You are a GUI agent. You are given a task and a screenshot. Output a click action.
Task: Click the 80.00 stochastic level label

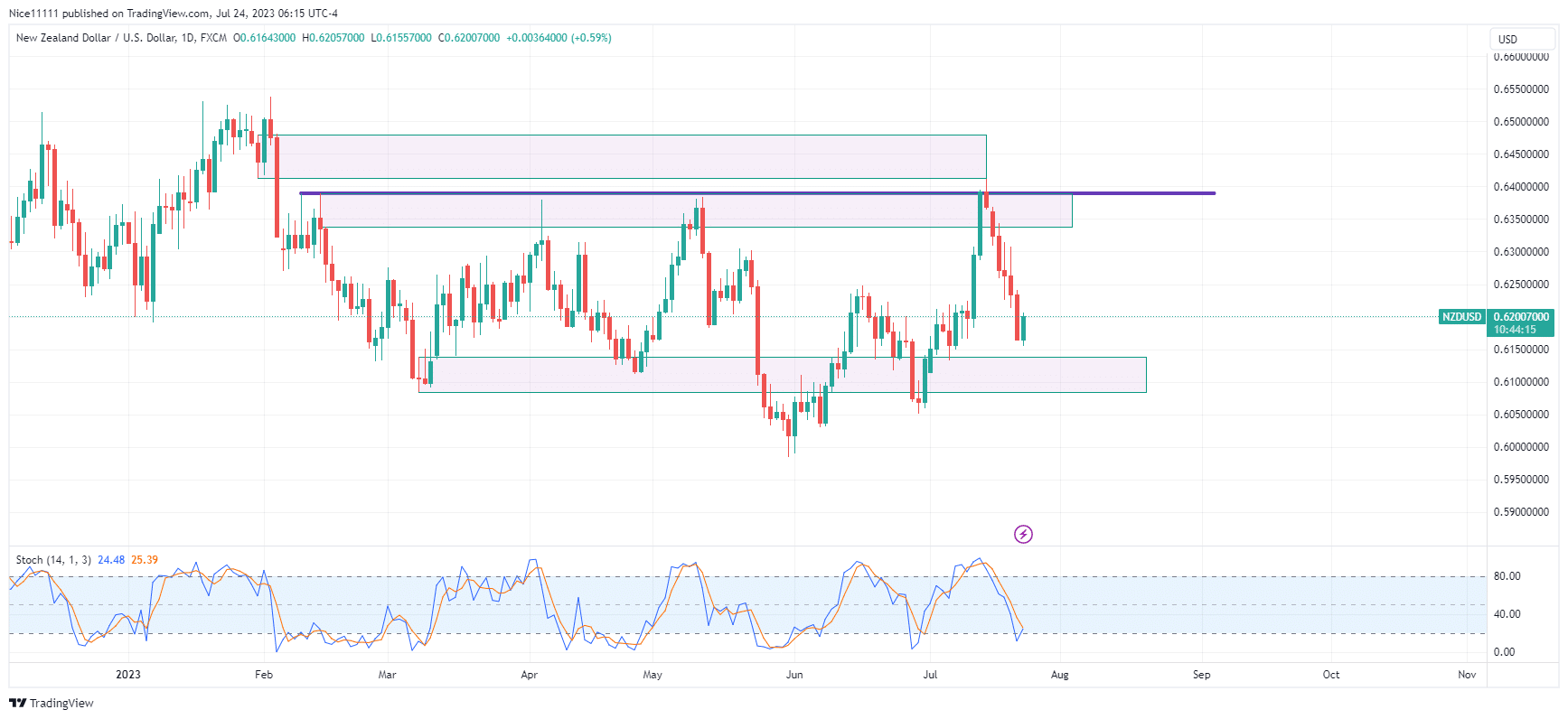1507,576
